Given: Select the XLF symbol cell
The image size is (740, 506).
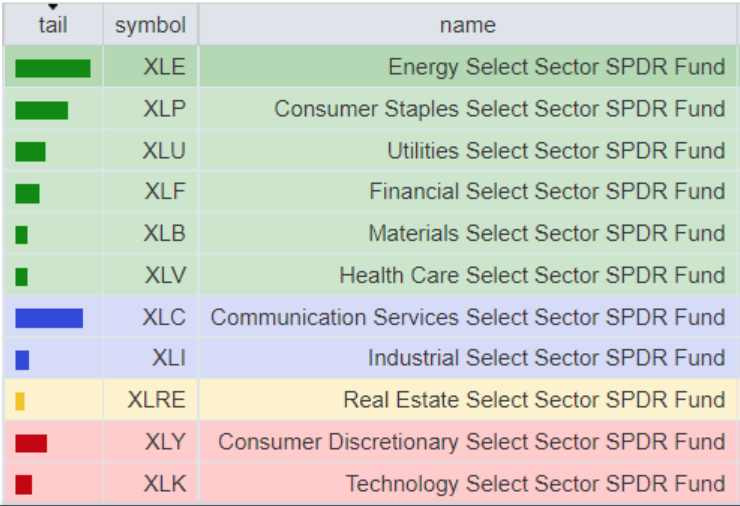Looking at the screenshot, I should 164,192.
